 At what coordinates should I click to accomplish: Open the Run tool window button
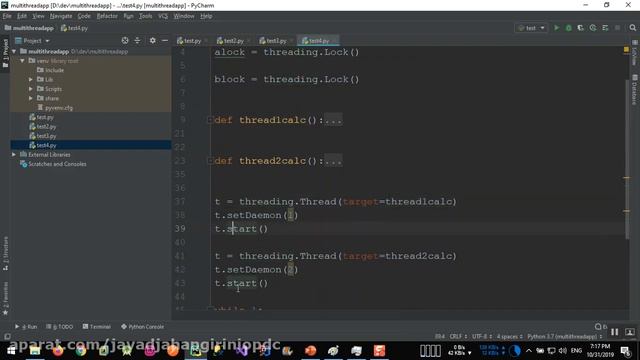pos(26,327)
